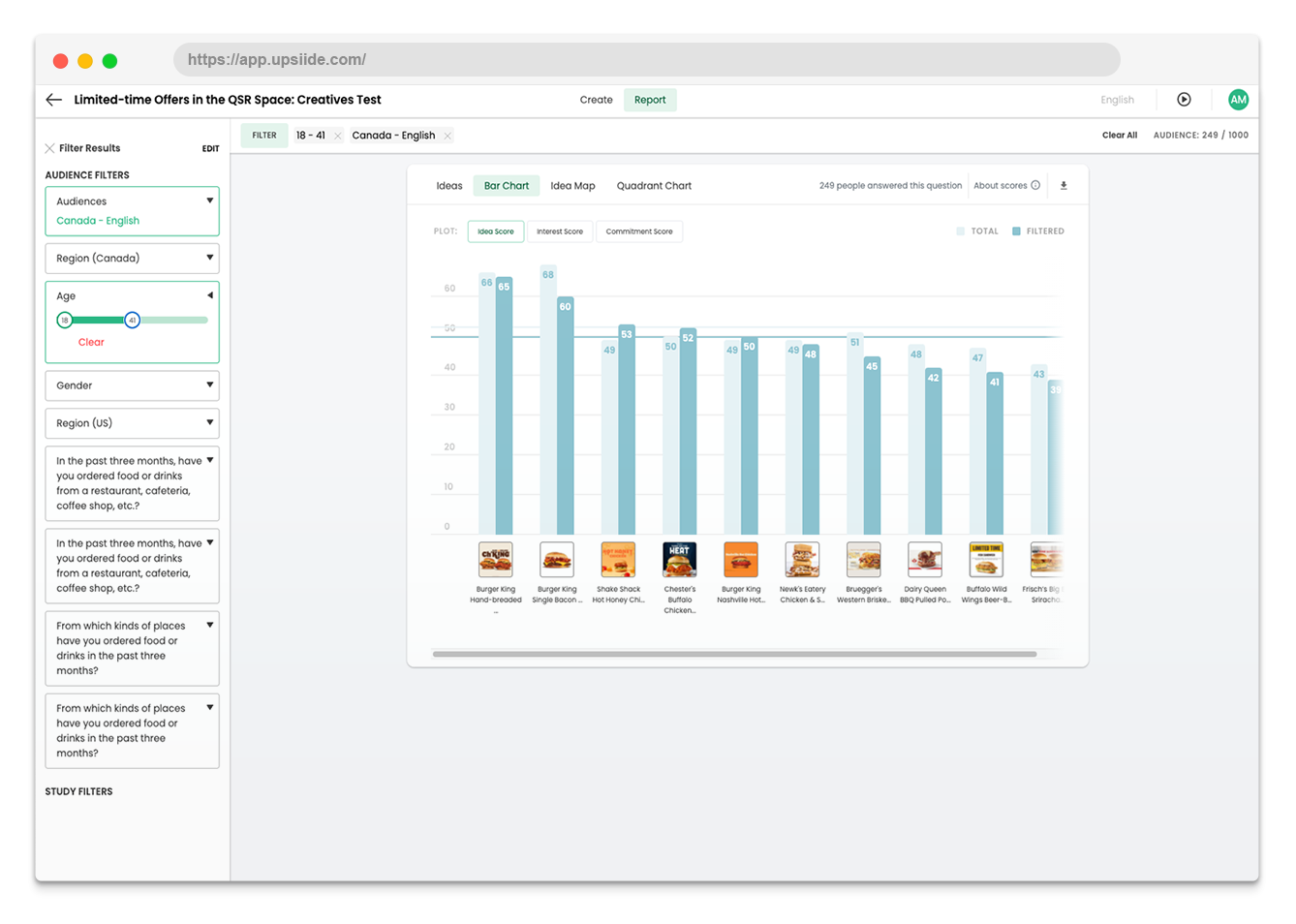Click the study title 'Limited-time Offers in the QSR Space'

tap(228, 100)
